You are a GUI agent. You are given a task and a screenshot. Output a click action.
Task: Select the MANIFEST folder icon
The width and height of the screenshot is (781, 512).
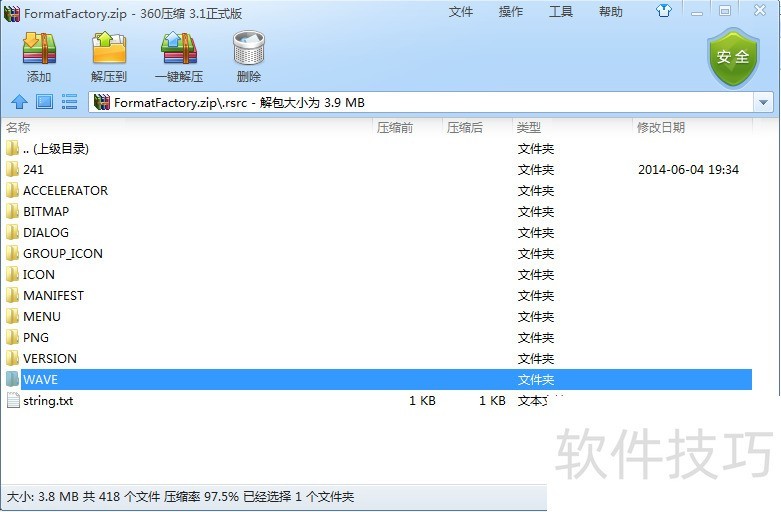pos(12,295)
